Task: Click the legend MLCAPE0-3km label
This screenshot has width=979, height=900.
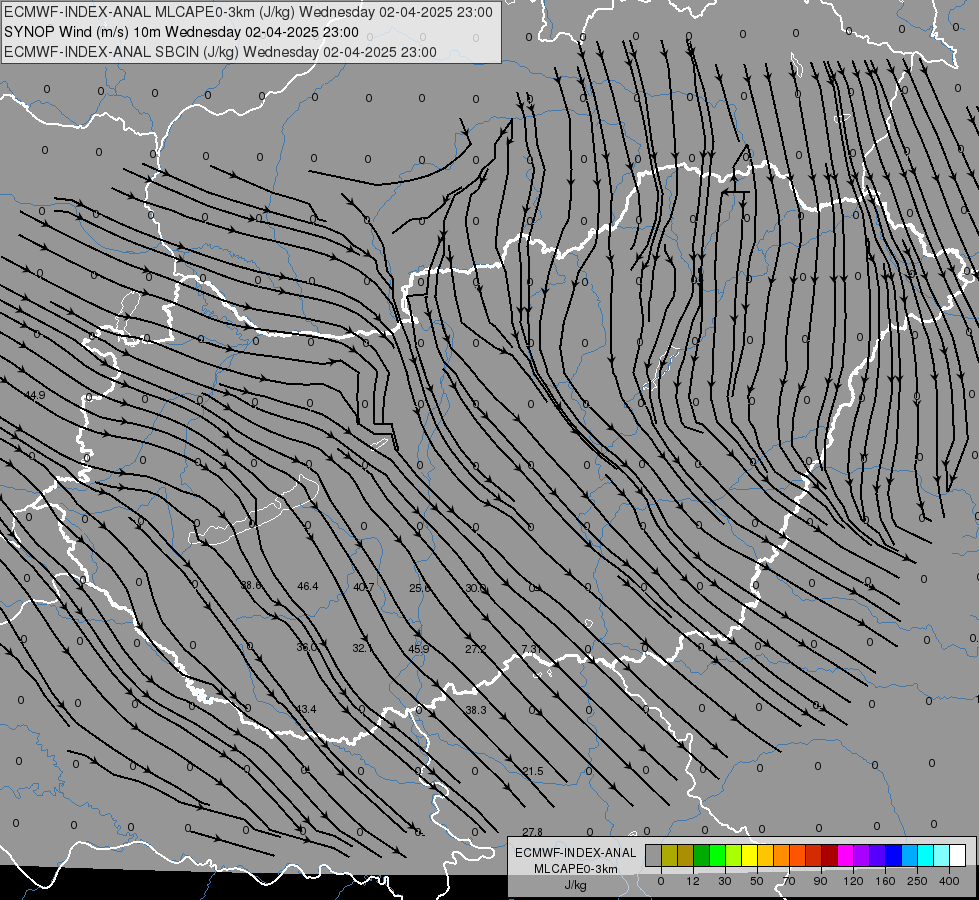Action: 576,869
